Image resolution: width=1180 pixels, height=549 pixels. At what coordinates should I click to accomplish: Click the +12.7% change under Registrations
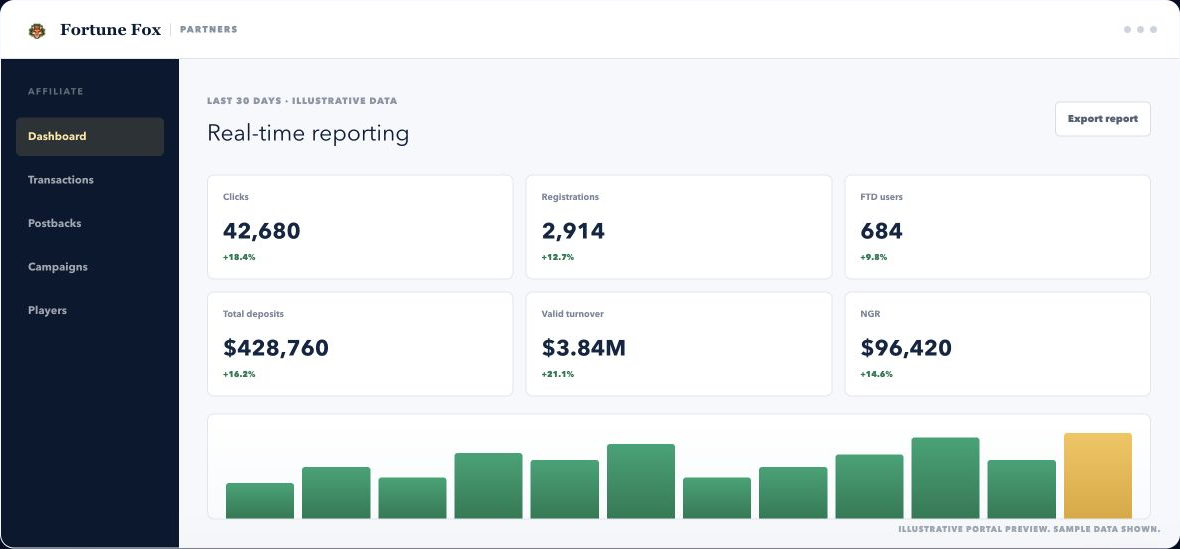558,257
